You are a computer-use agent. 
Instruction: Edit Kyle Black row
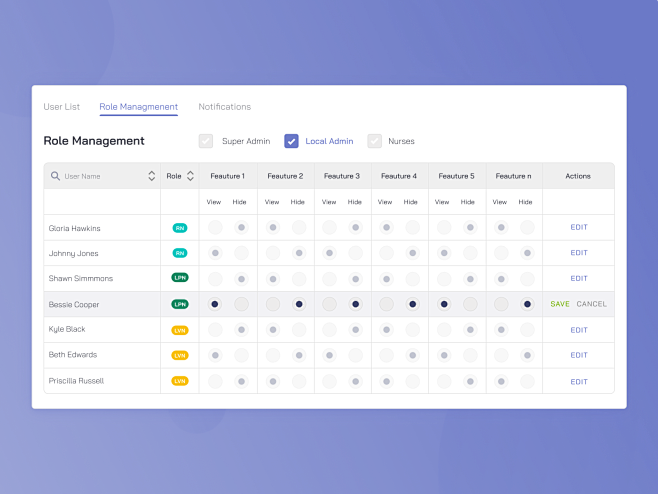pyautogui.click(x=579, y=330)
